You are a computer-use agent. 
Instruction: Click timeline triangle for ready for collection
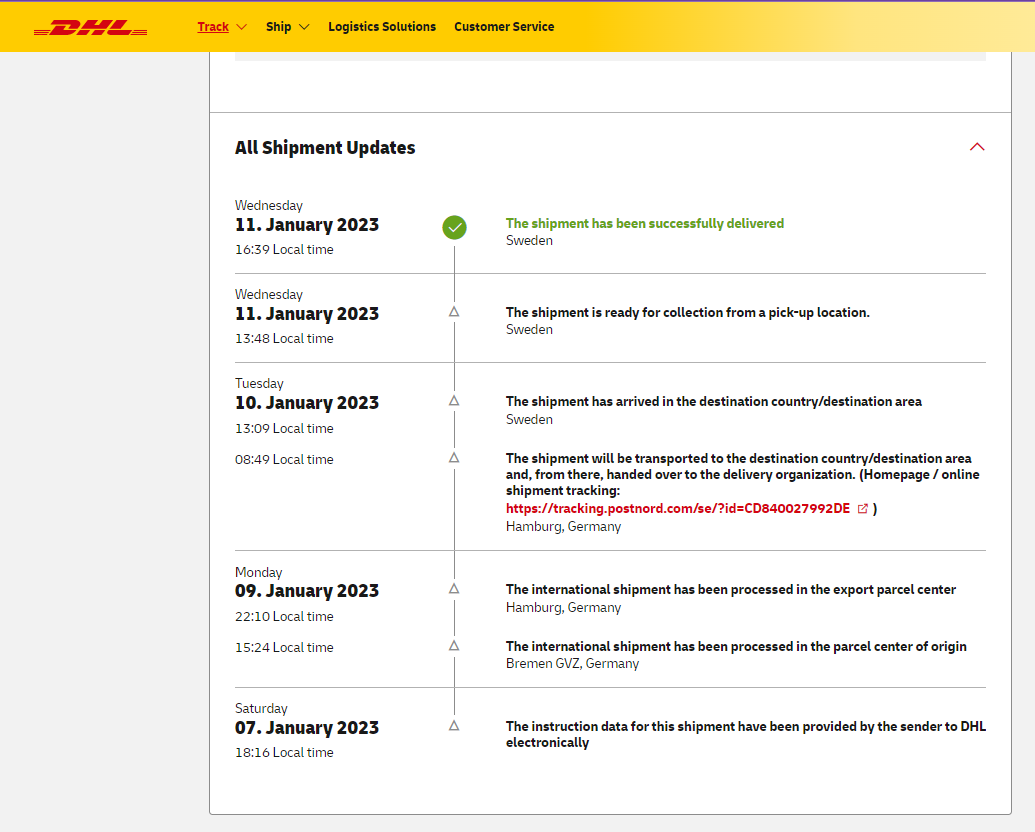click(x=454, y=312)
